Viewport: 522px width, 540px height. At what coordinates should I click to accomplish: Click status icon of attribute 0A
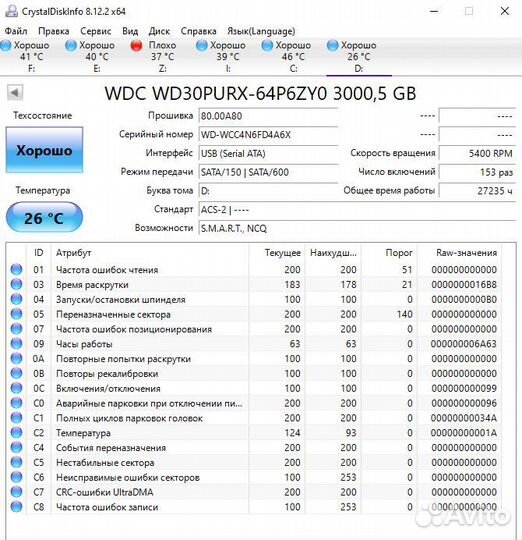click(16, 359)
